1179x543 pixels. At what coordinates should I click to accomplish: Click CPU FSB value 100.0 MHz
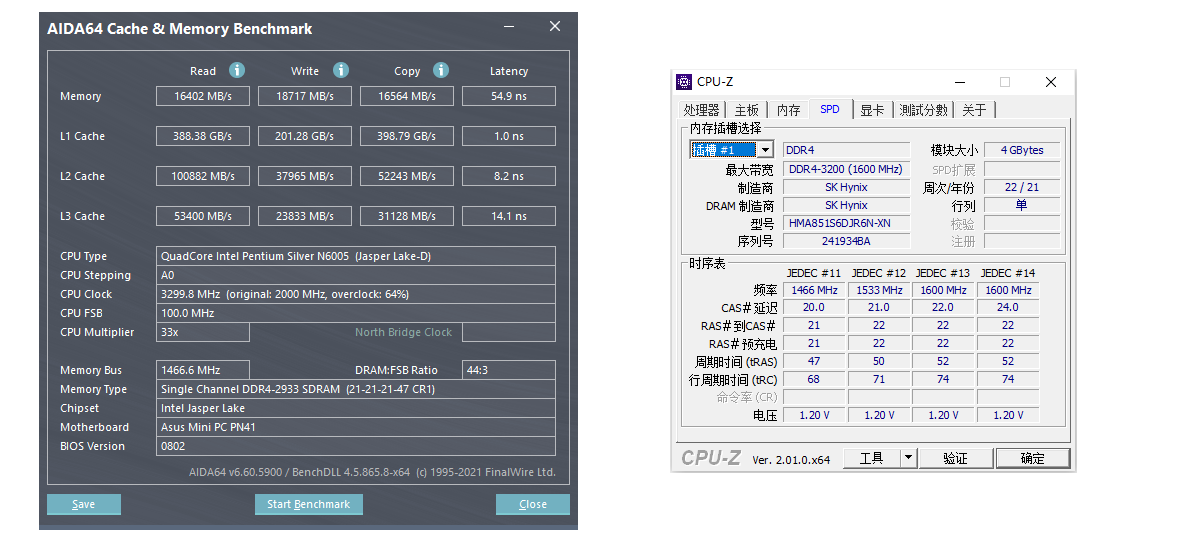pyautogui.click(x=356, y=313)
